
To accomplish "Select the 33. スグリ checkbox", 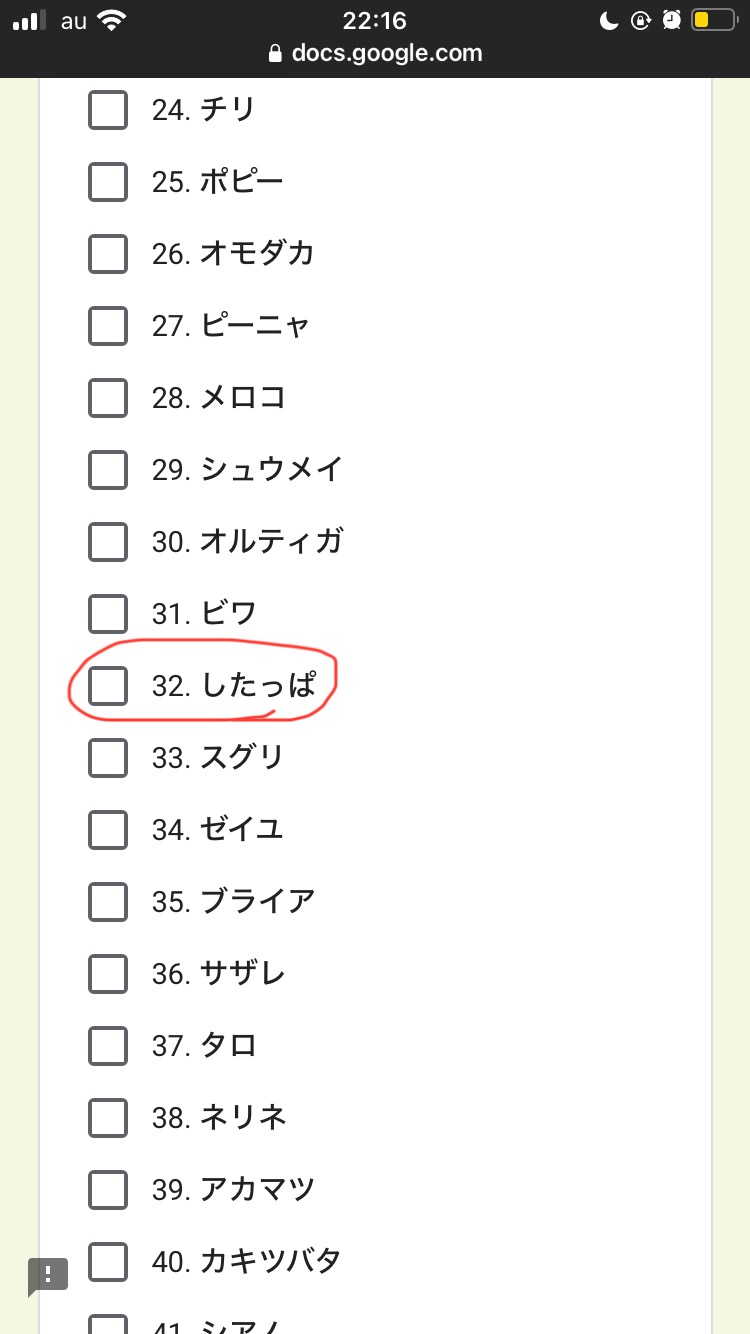I will 108,757.
